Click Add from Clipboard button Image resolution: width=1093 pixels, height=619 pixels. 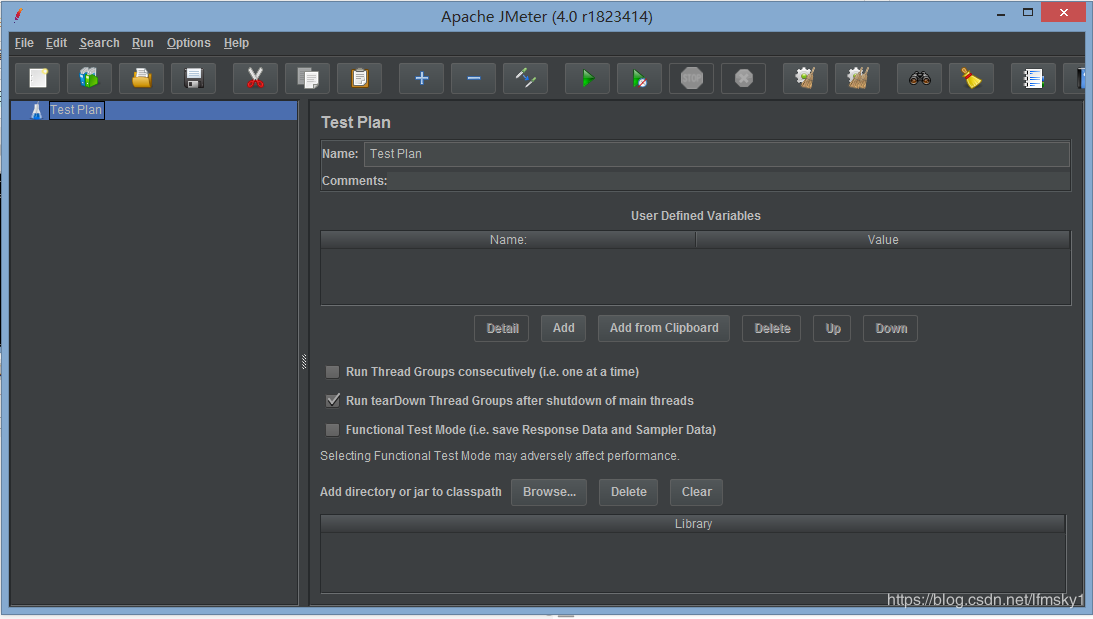(664, 328)
